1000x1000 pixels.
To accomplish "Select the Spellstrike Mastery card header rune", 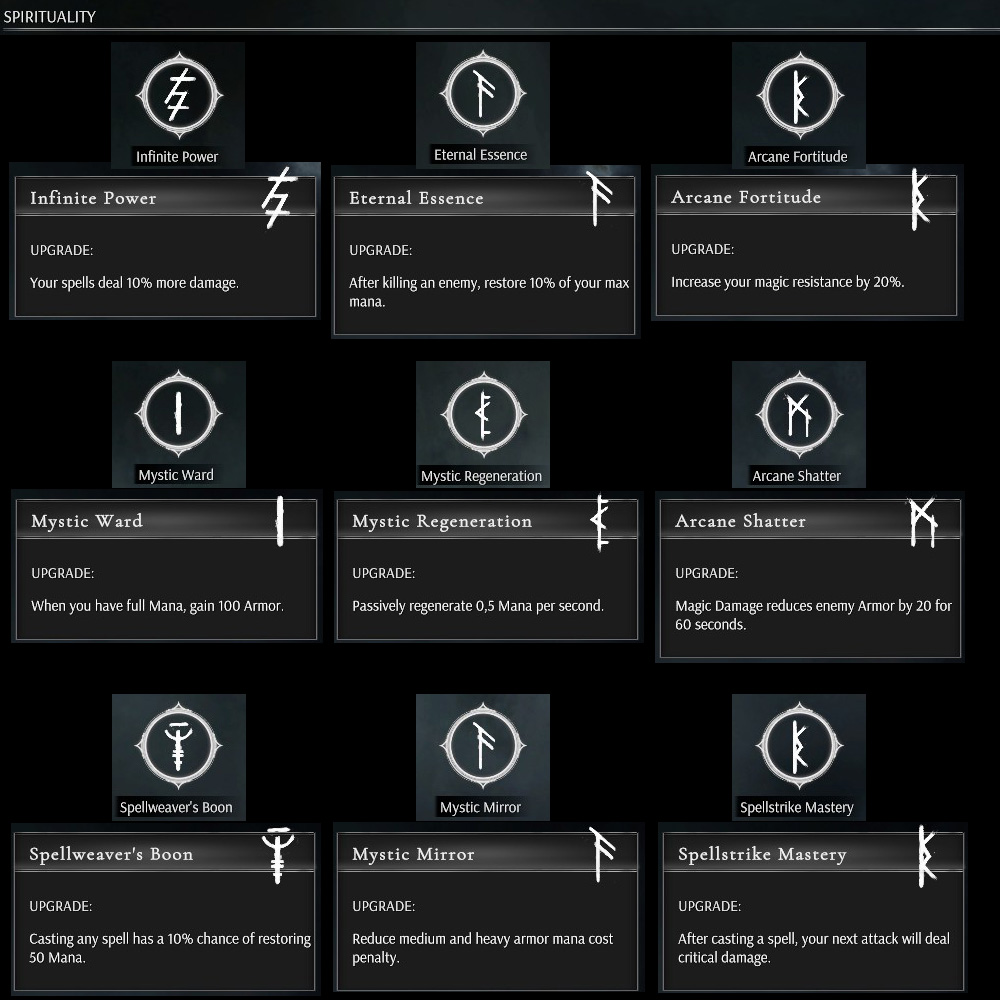I will tap(926, 856).
